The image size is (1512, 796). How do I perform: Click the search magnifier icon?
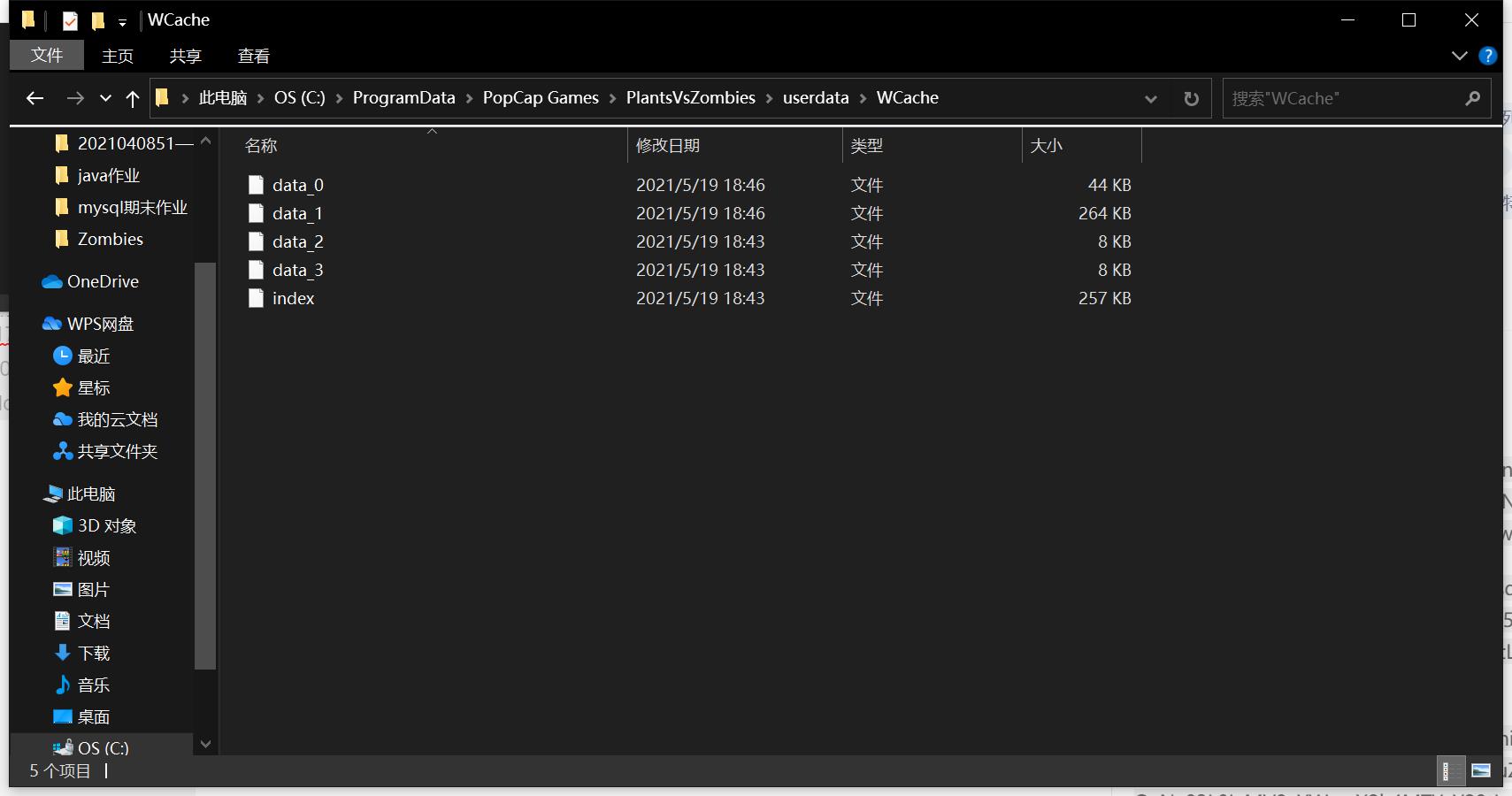point(1472,98)
